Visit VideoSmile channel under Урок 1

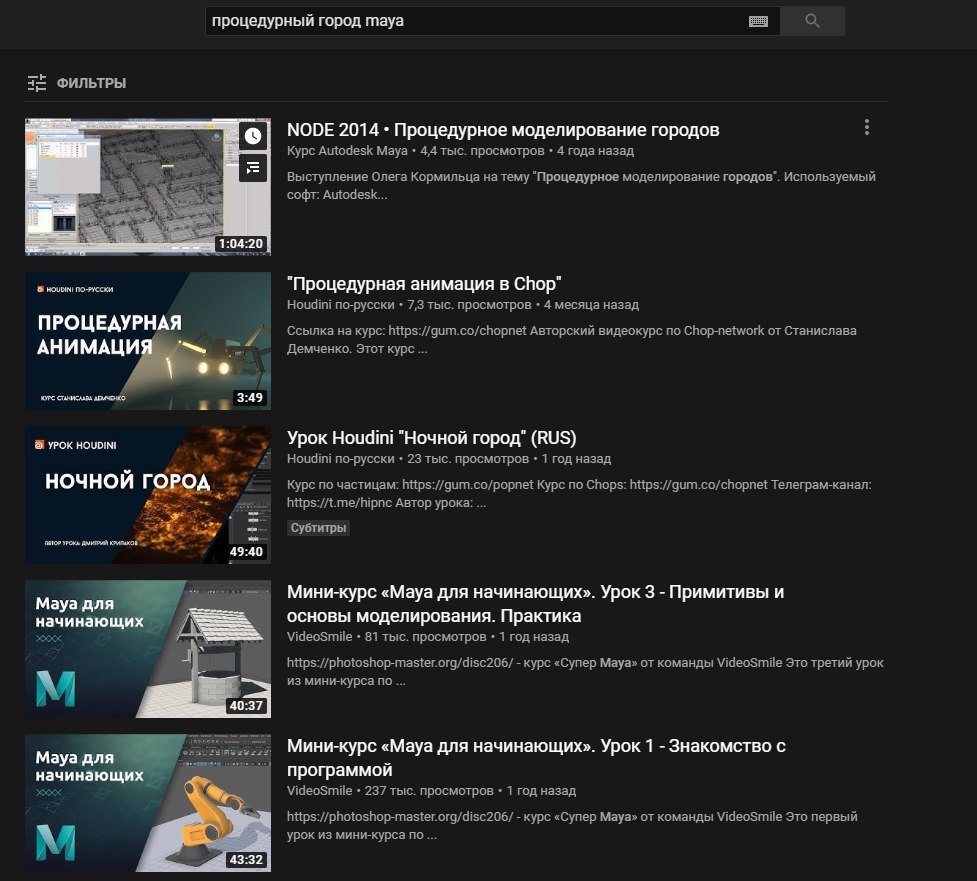tap(319, 791)
